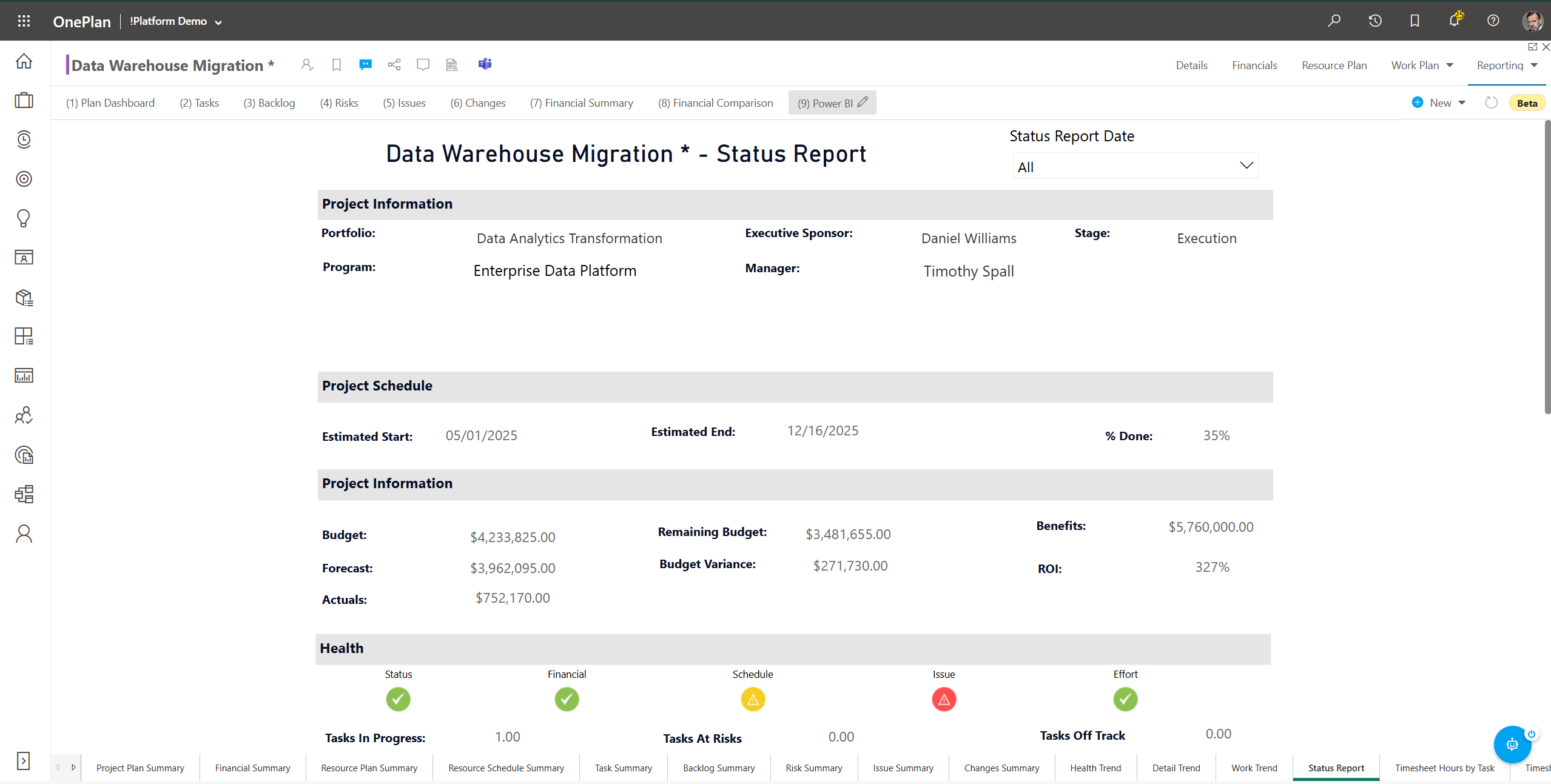
Task: Open user profile avatar
Action: (x=1533, y=21)
